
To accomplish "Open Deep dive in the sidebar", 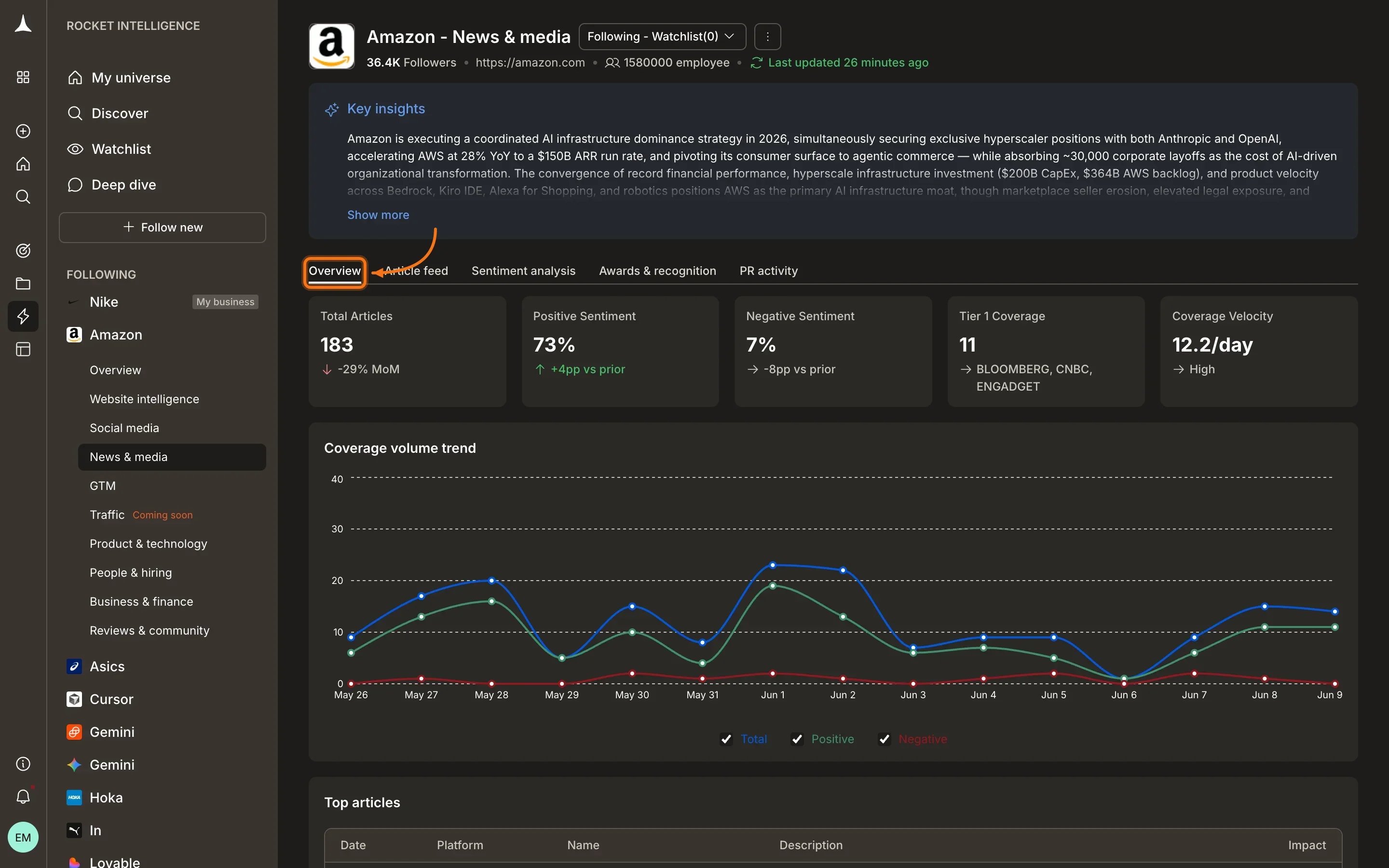I will [x=123, y=184].
